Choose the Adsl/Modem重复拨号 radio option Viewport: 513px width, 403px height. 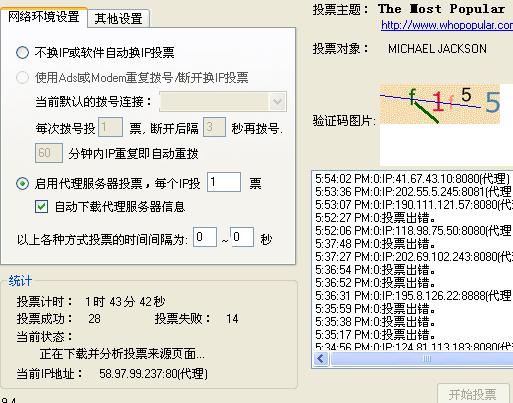pyautogui.click(x=22, y=78)
